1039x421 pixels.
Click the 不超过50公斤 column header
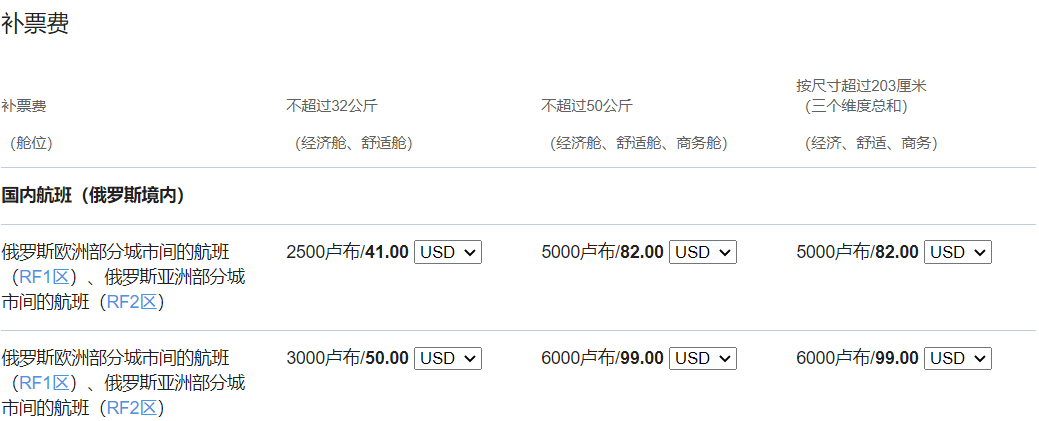(x=586, y=105)
